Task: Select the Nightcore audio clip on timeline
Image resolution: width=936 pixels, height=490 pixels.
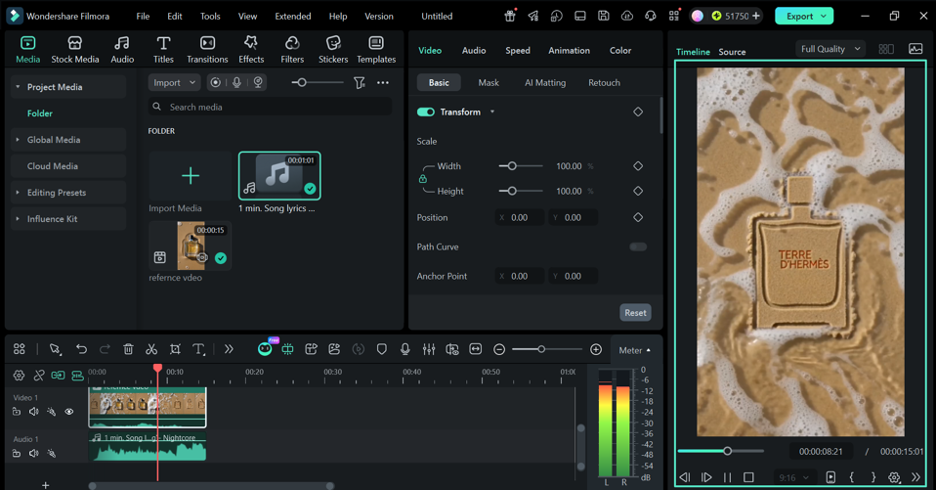Action: (x=147, y=447)
